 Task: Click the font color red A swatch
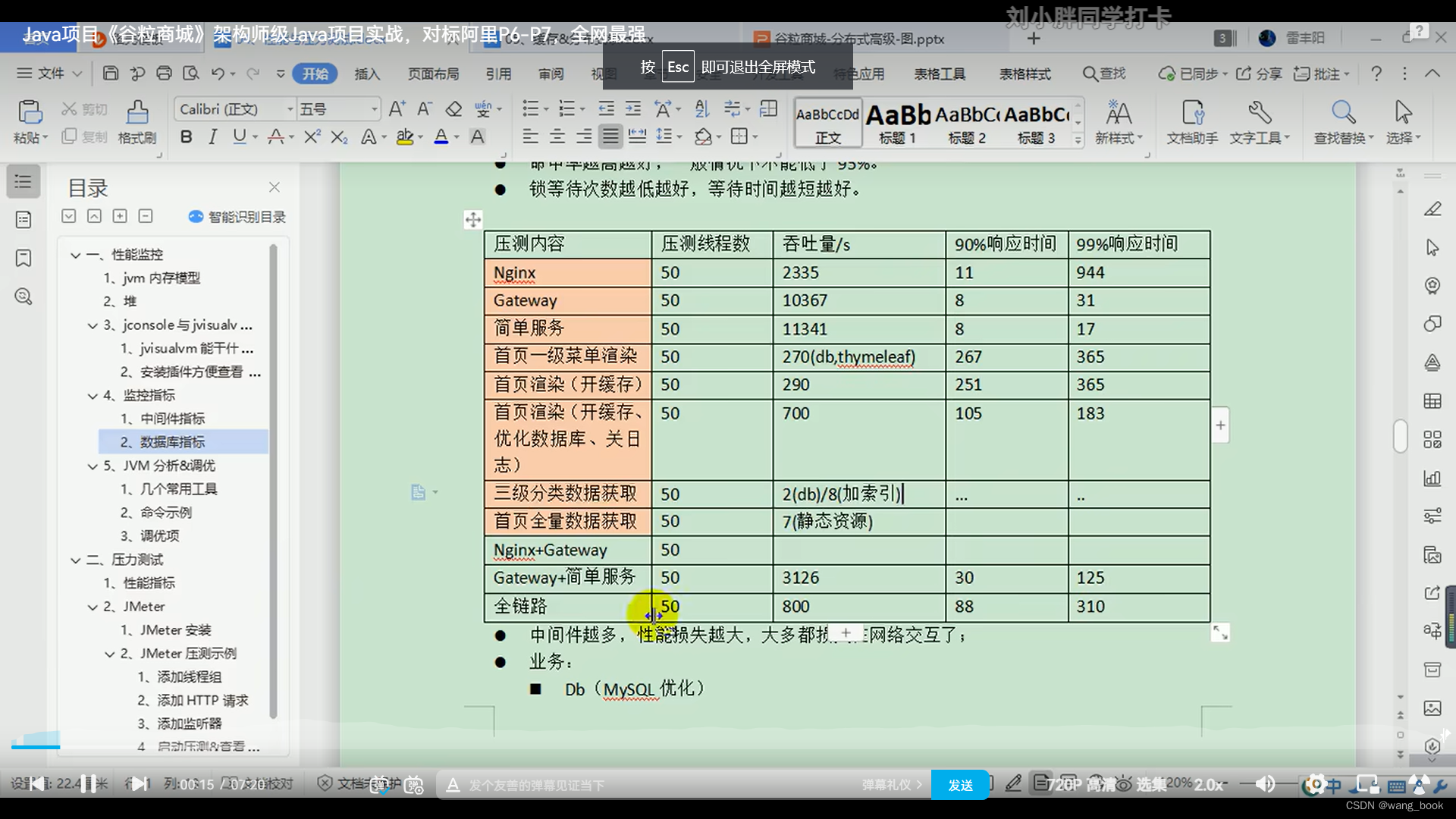(441, 137)
